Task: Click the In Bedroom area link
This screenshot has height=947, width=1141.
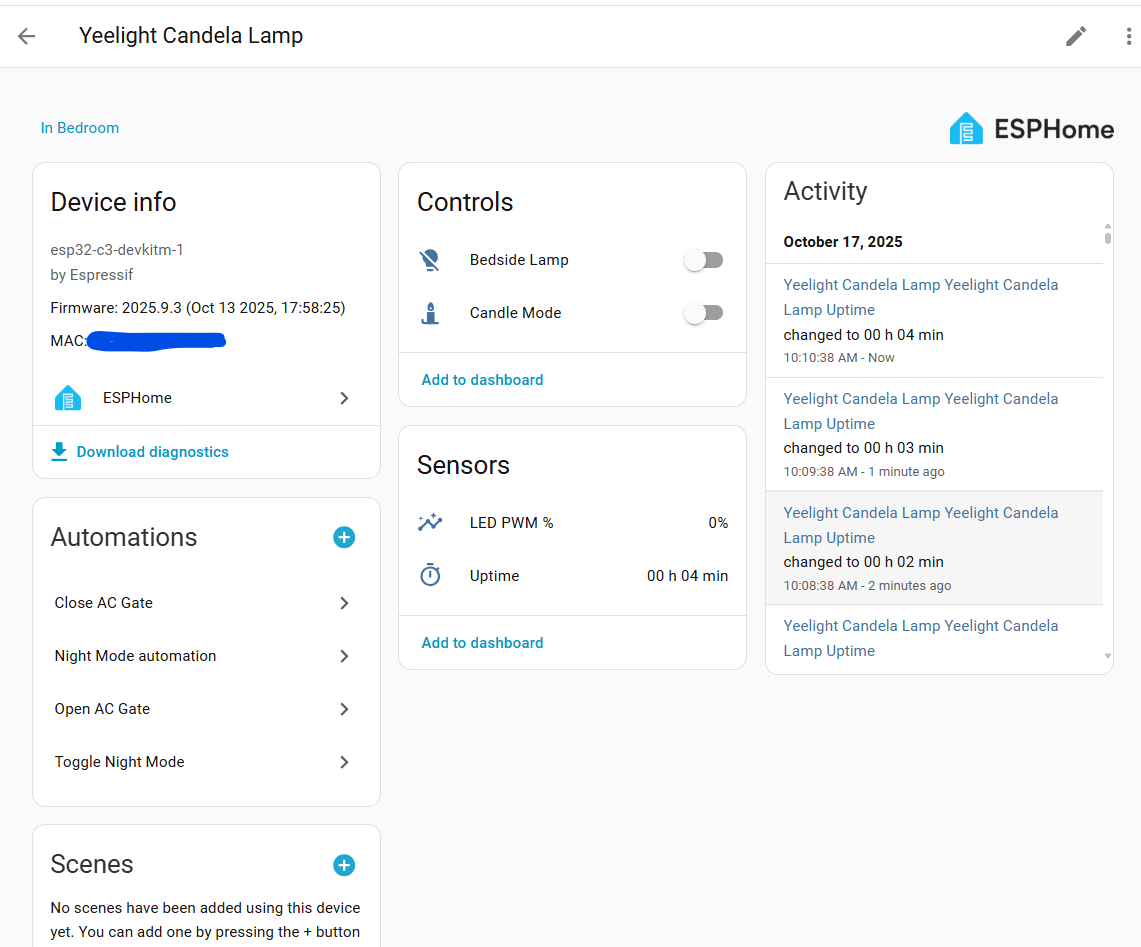Action: pos(80,128)
